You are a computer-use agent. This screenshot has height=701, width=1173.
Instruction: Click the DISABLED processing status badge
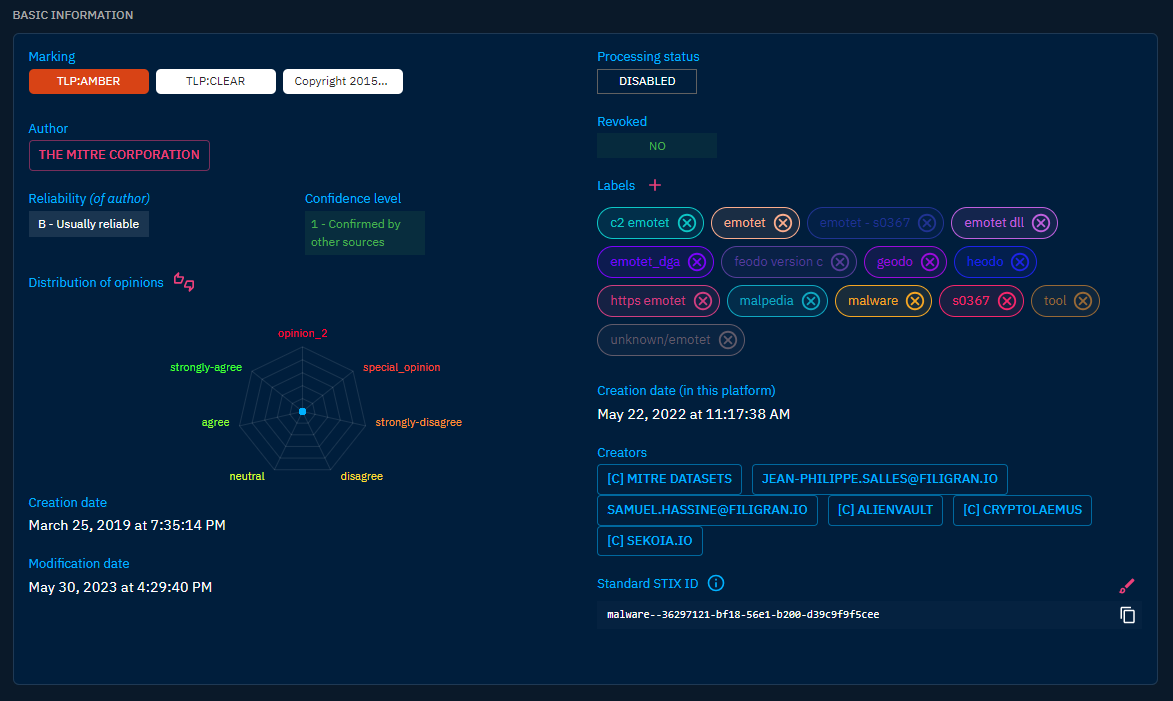[x=647, y=82]
